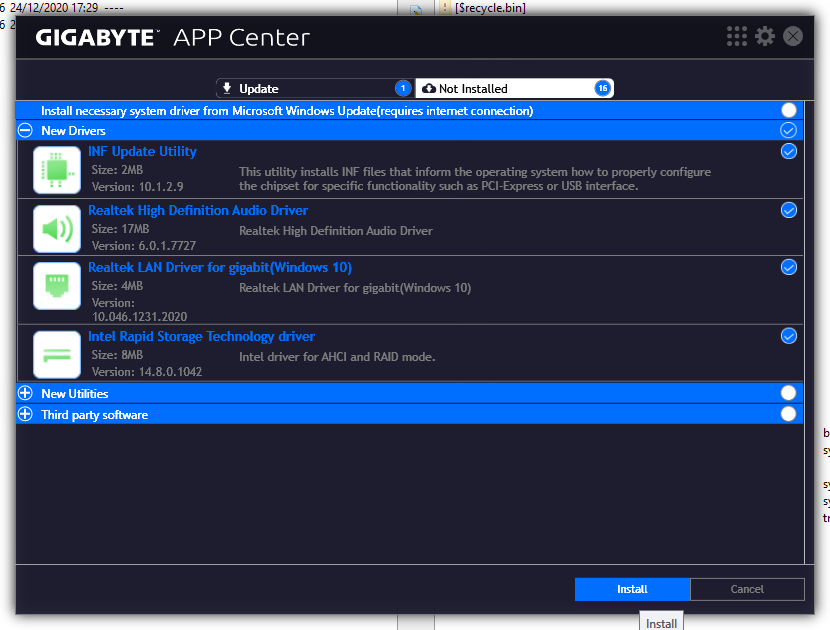Viewport: 830px width, 630px height.
Task: Enable install system driver from Windows Update
Action: 788,110
